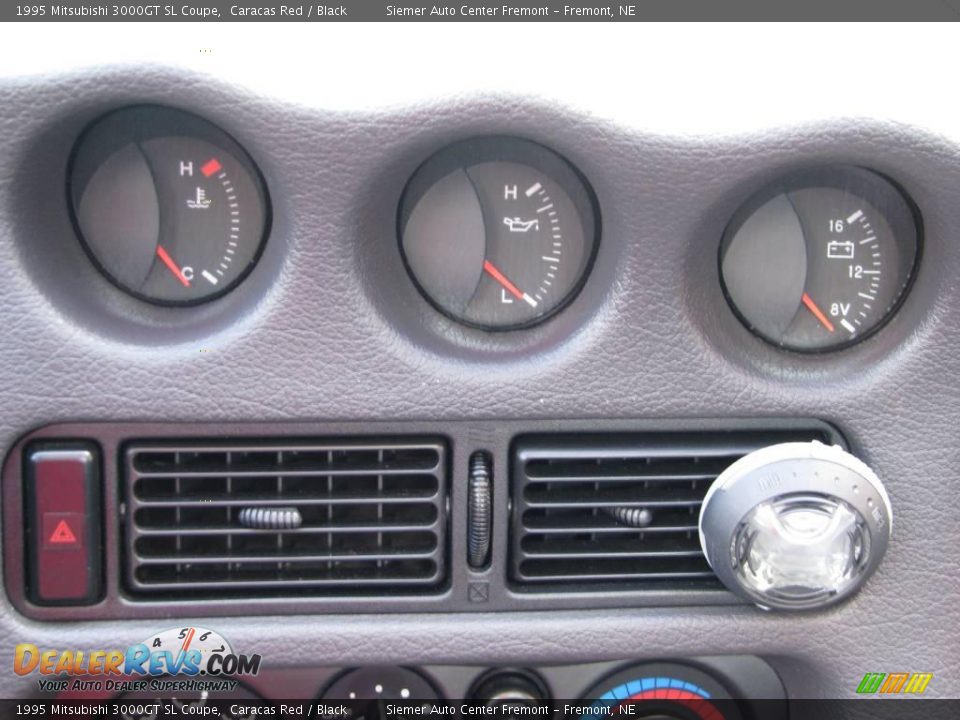
Task: Click the coolant temperature gauge
Action: tap(169, 205)
